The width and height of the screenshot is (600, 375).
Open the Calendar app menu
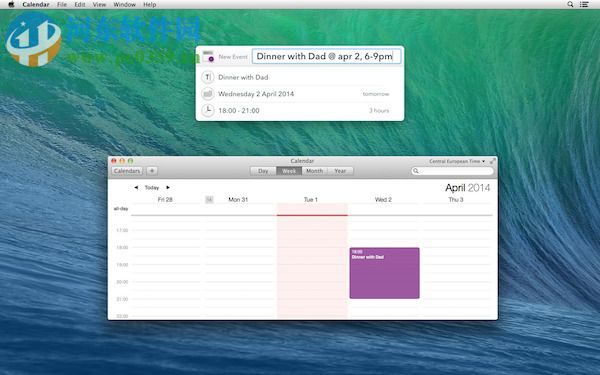tap(36, 5)
